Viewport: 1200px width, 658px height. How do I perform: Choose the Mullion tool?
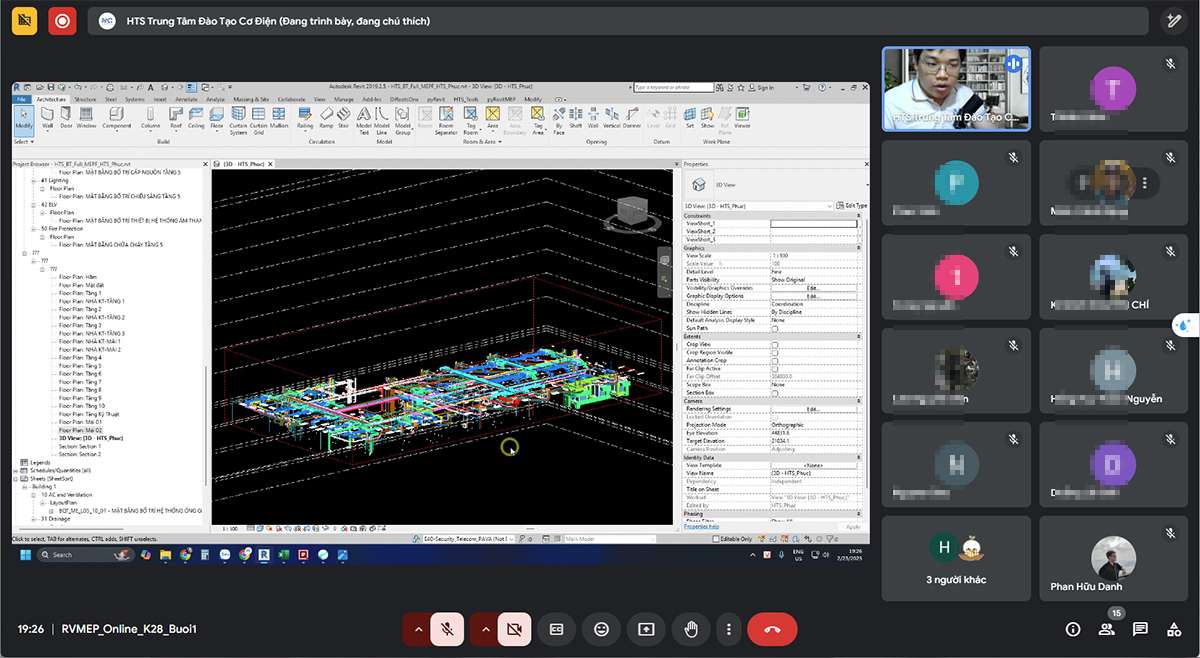[x=279, y=119]
